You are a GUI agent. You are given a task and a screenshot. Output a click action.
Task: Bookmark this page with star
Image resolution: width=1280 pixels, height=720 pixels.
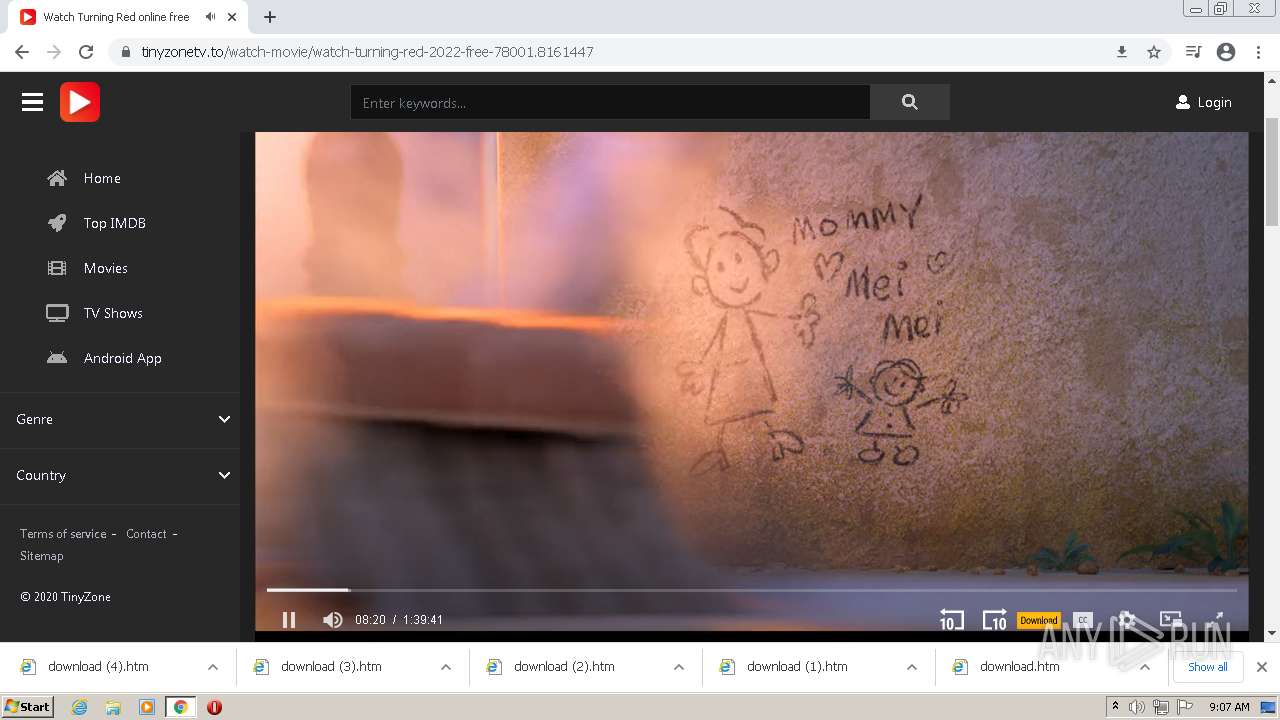1154,52
